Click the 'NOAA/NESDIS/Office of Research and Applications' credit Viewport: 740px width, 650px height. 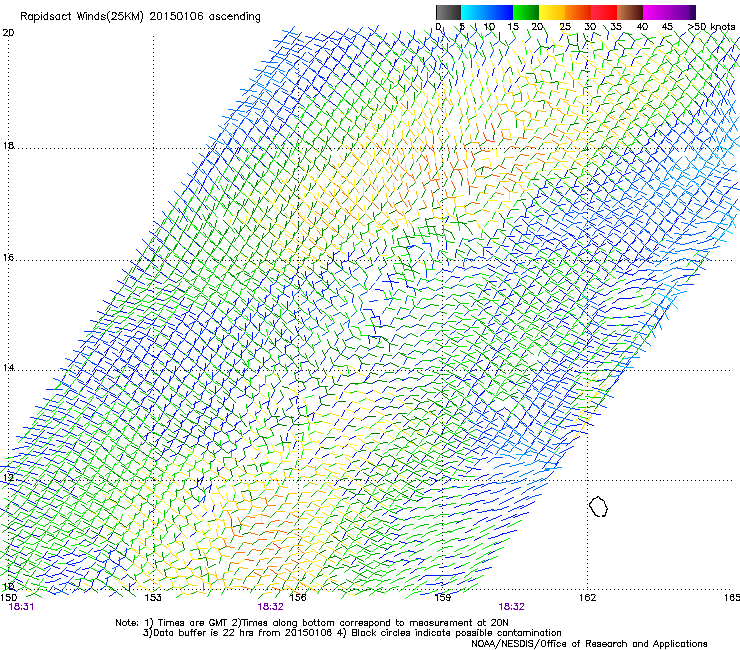click(x=589, y=644)
